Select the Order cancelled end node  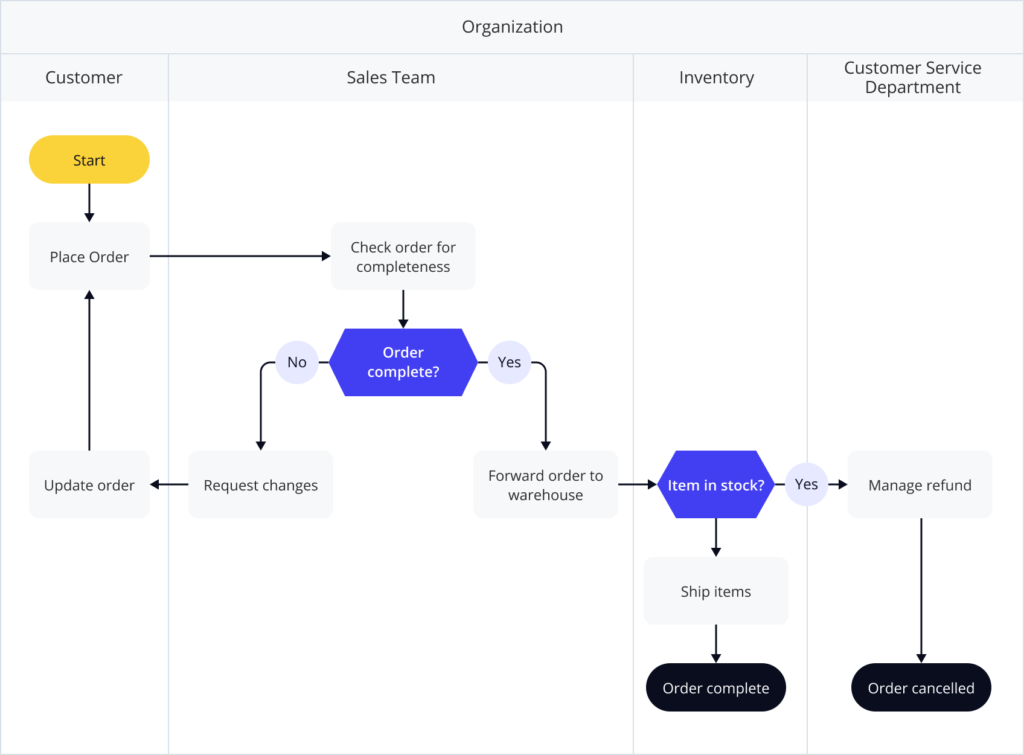(920, 688)
